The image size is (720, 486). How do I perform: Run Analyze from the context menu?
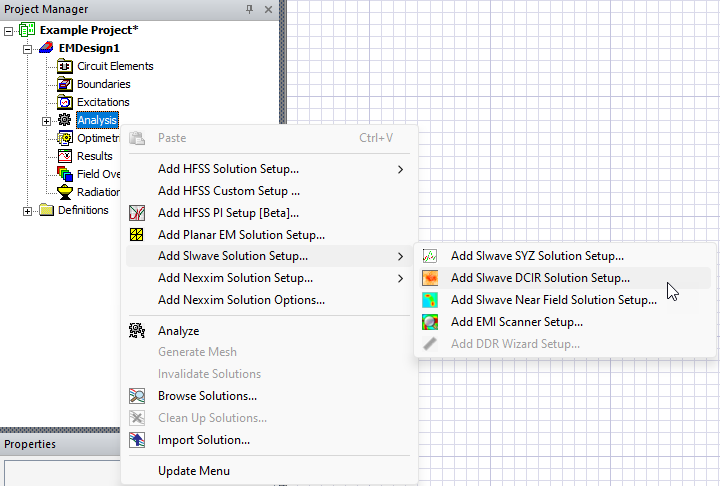[269, 331]
